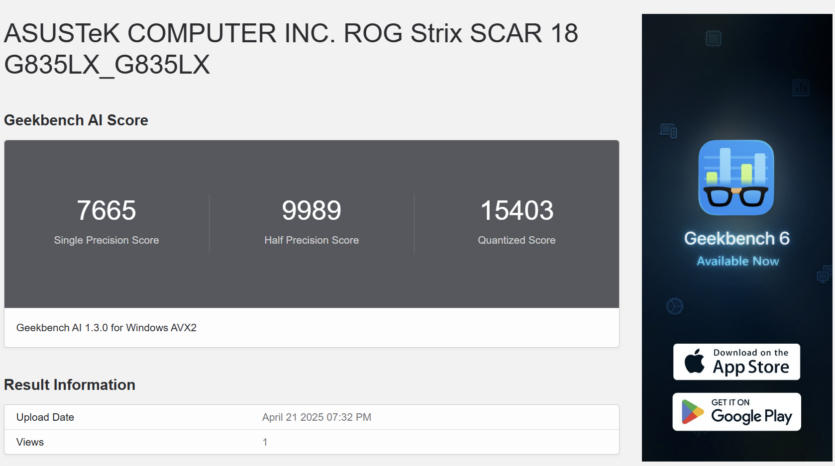
Task: Open the Download on the App Store badge
Action: (736, 362)
